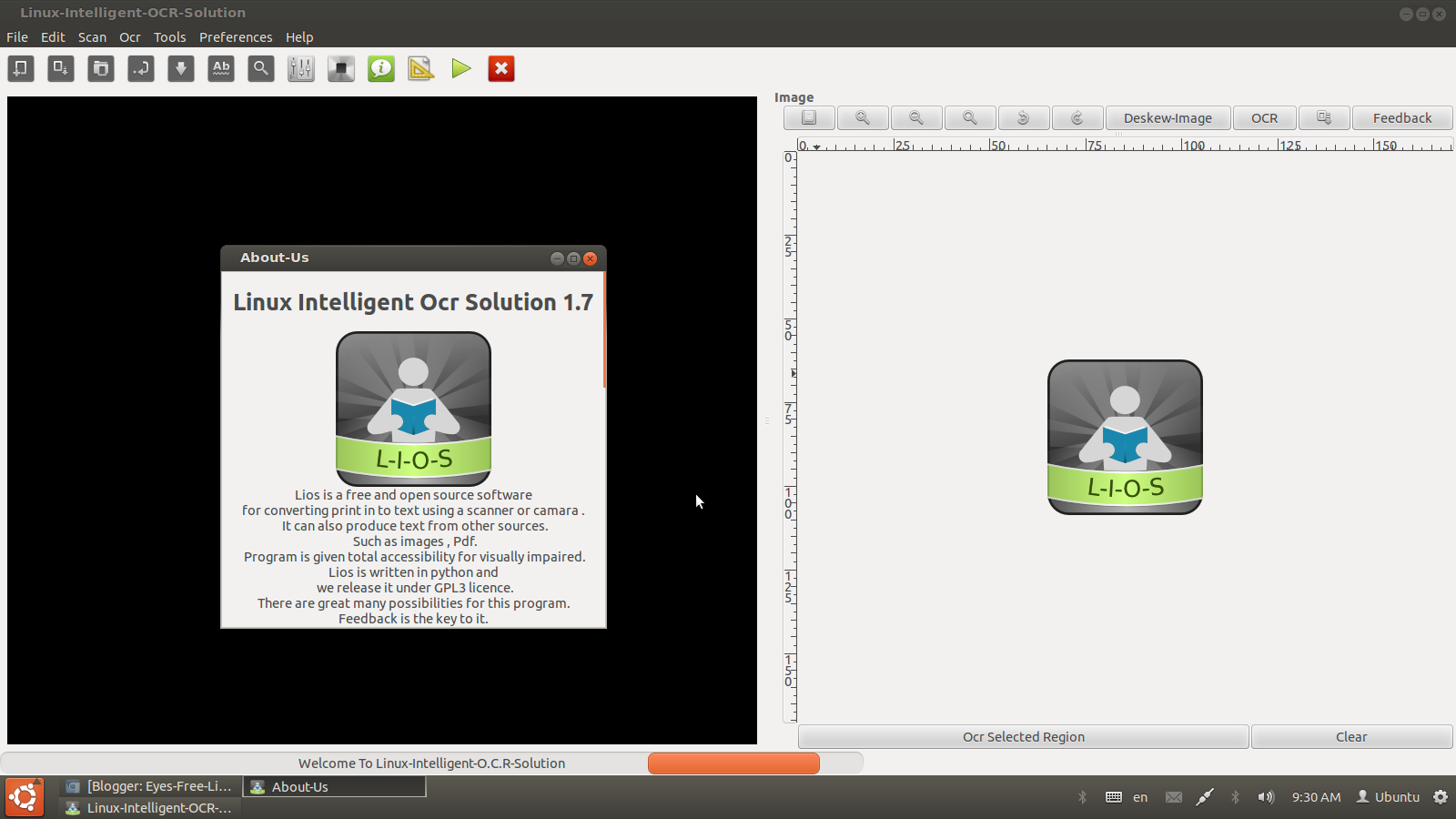The image size is (1456, 819).
Task: Open the Ocr menu
Action: point(129,37)
